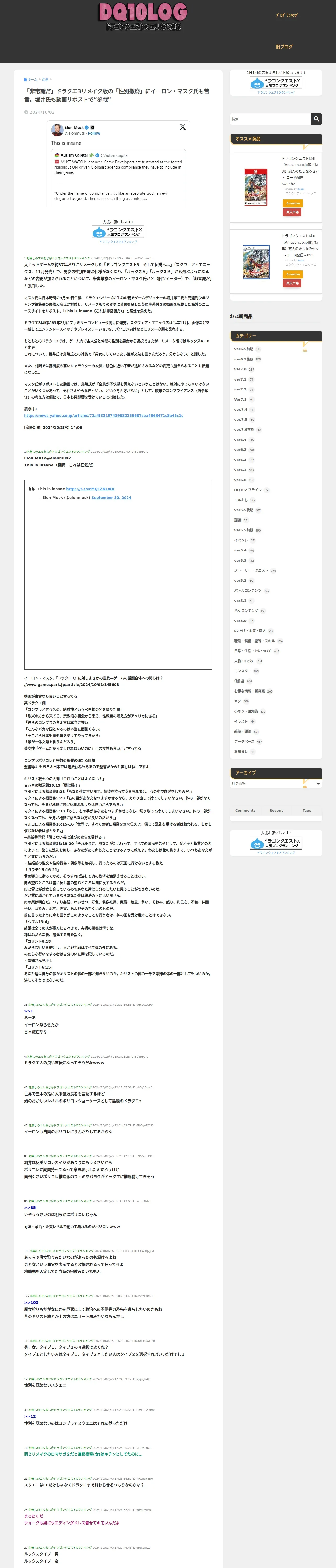Click the top sidebar ranking slime banner
336x1568 pixels.
276,83
